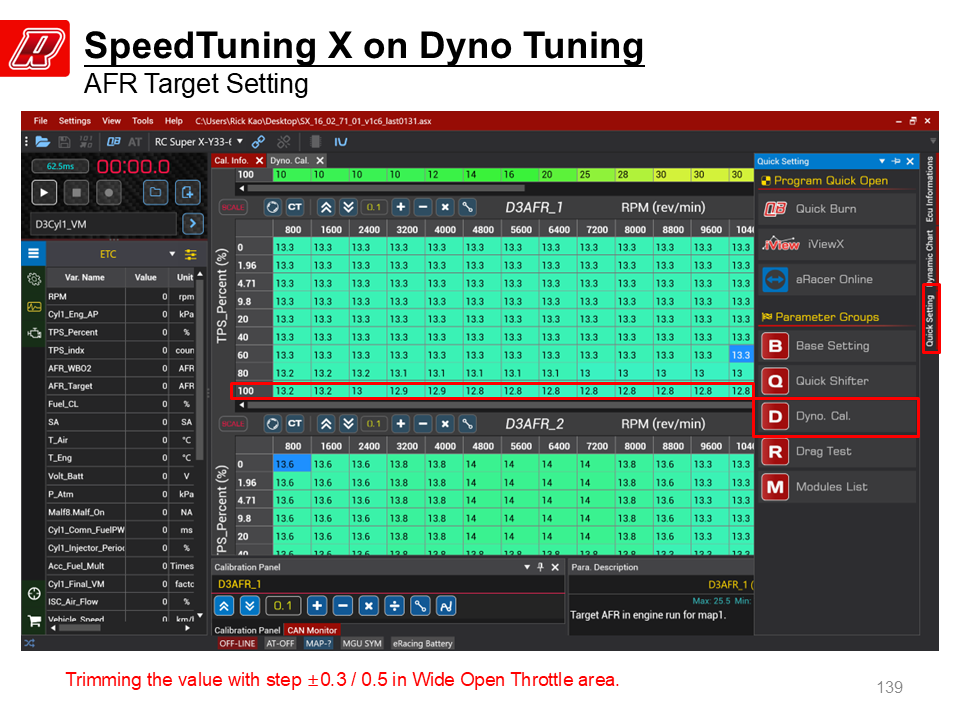Click the 0.1 step field in D3AFR_1 toolbar
Viewport: 960px width, 720px height.
coord(373,207)
